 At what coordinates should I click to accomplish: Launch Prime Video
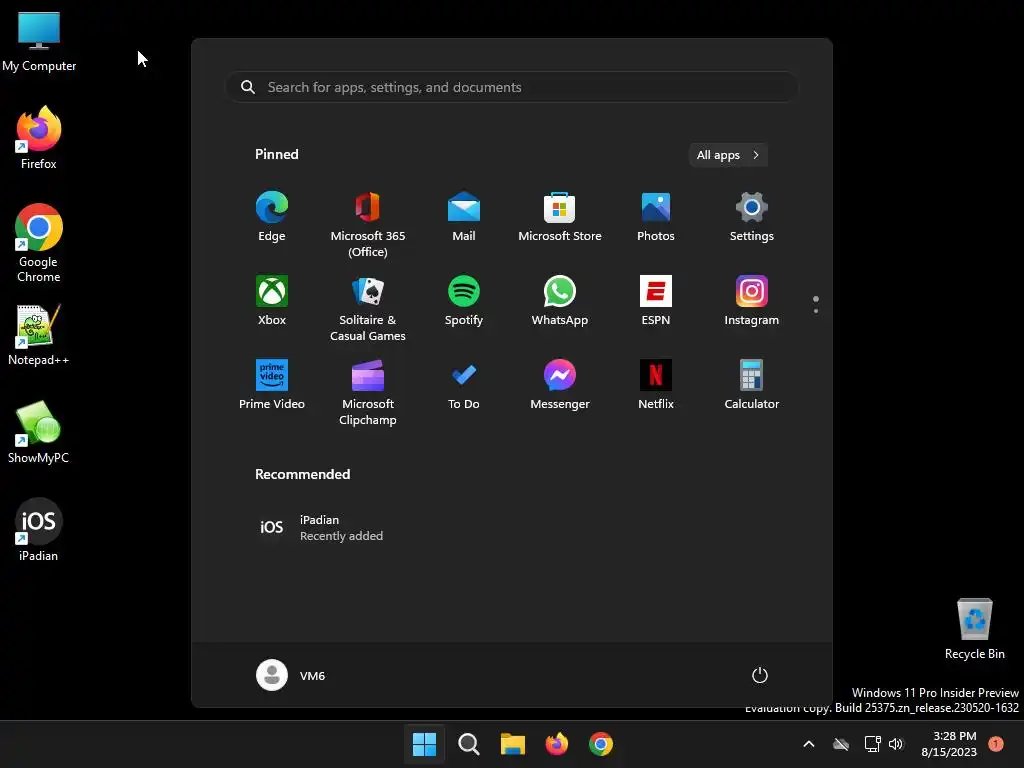(272, 385)
